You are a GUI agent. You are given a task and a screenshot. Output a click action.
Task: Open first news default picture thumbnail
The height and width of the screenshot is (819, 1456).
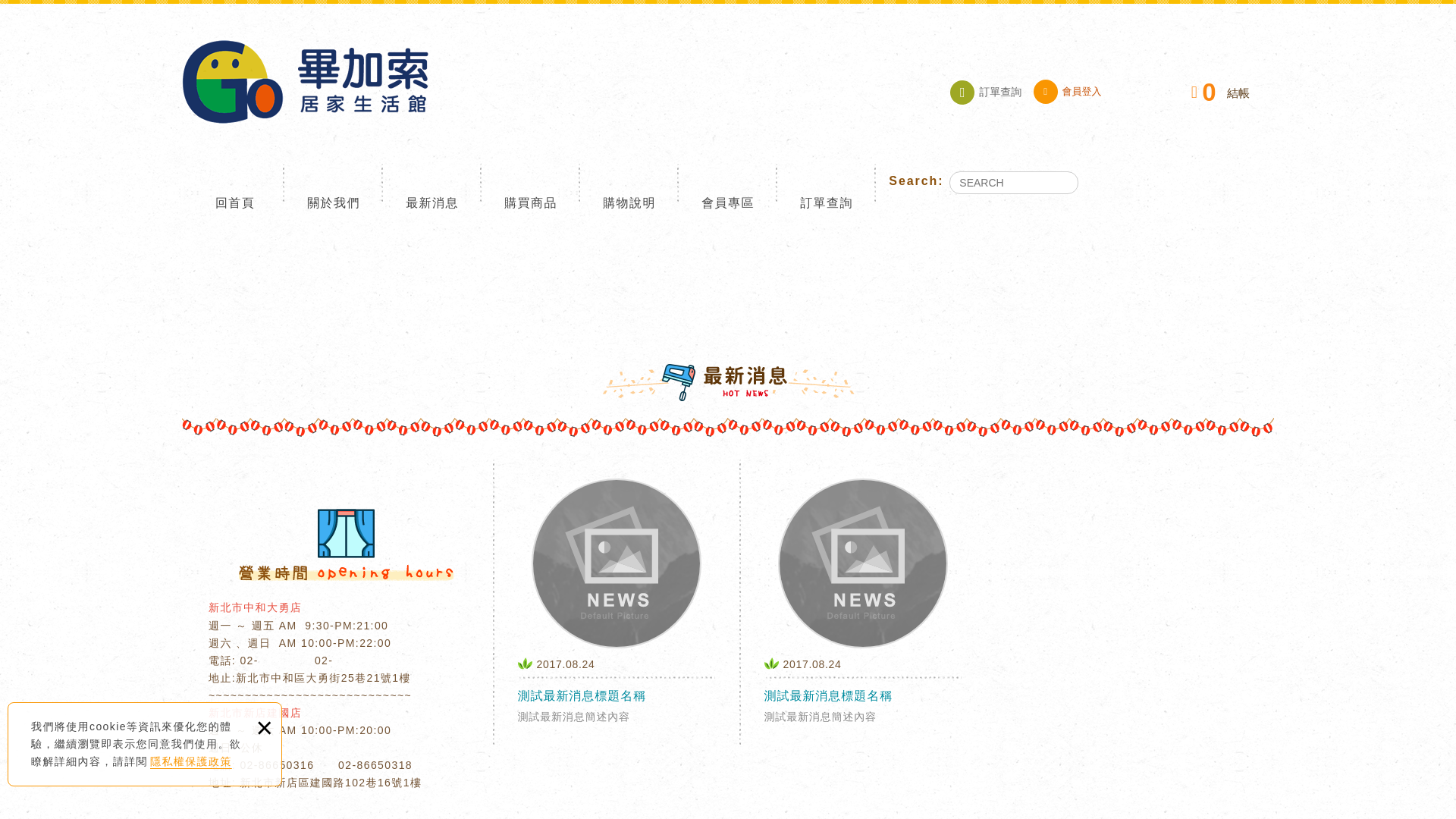click(617, 563)
